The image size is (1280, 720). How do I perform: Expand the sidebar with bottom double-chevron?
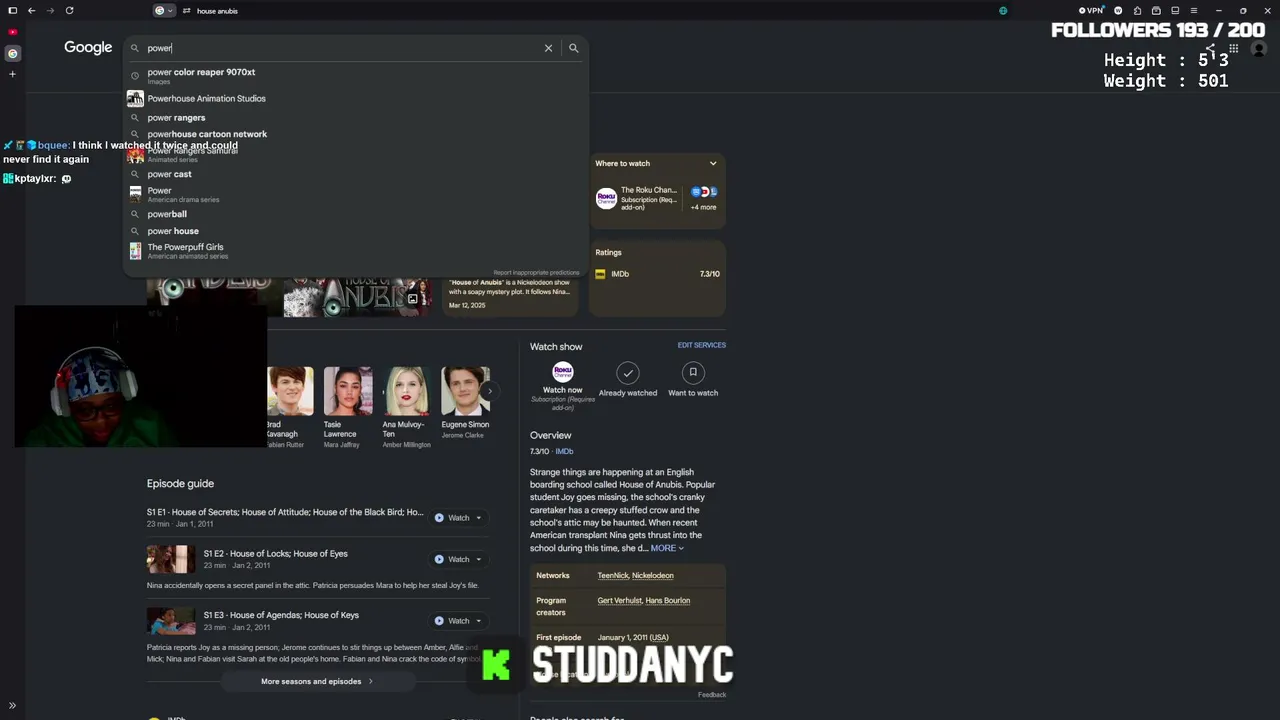[x=12, y=706]
